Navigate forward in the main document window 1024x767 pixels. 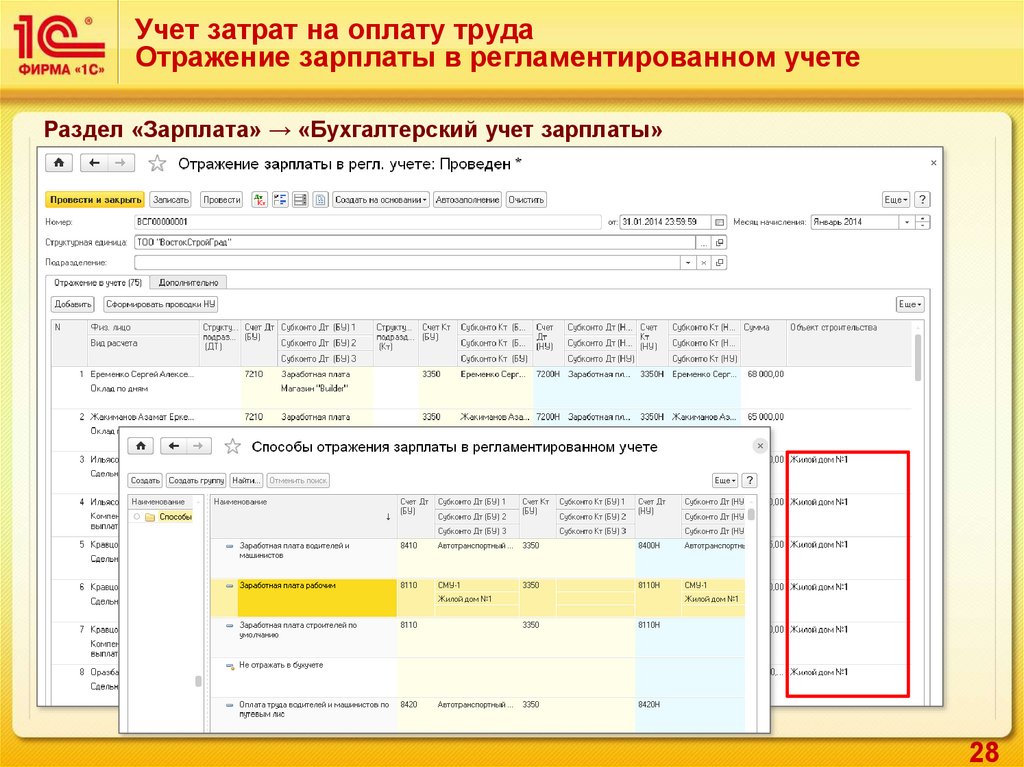[x=121, y=163]
